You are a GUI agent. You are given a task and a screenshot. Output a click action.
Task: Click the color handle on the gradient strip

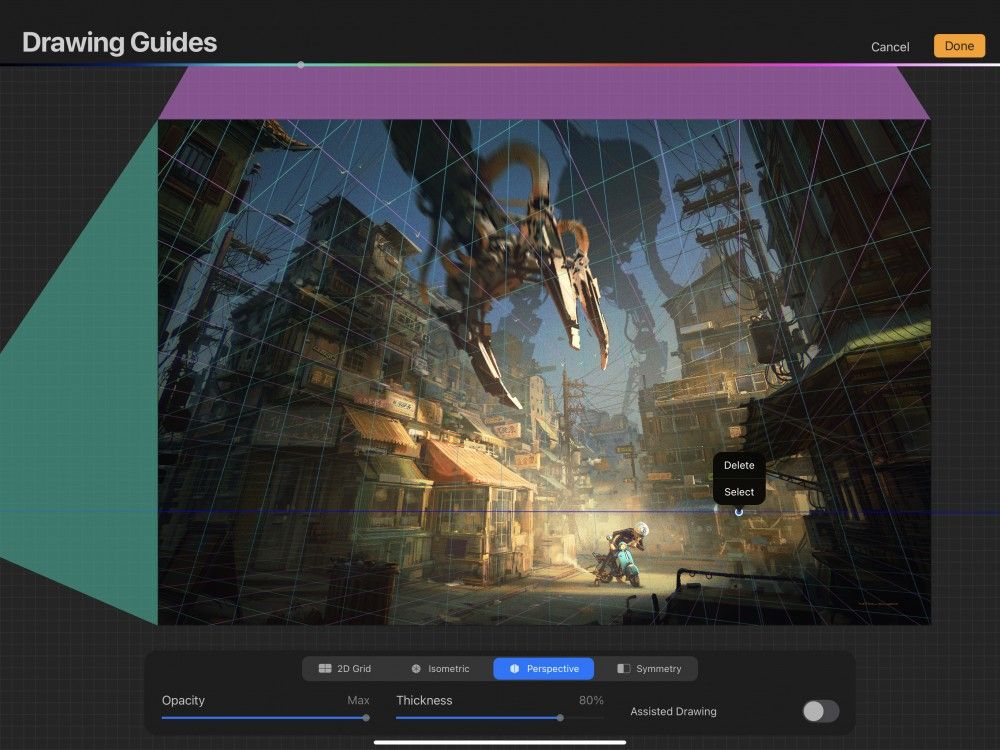click(x=300, y=65)
